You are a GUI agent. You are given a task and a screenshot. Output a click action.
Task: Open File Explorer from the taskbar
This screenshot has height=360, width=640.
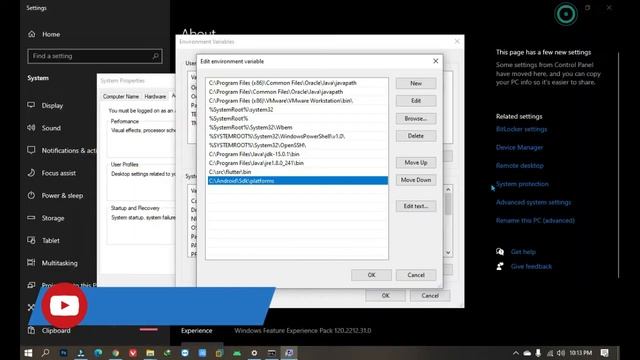pyautogui.click(x=150, y=353)
